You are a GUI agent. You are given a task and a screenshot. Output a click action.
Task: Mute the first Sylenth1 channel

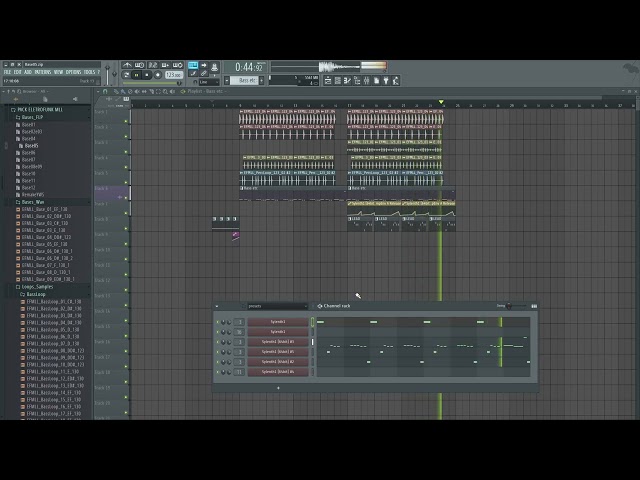(x=218, y=322)
